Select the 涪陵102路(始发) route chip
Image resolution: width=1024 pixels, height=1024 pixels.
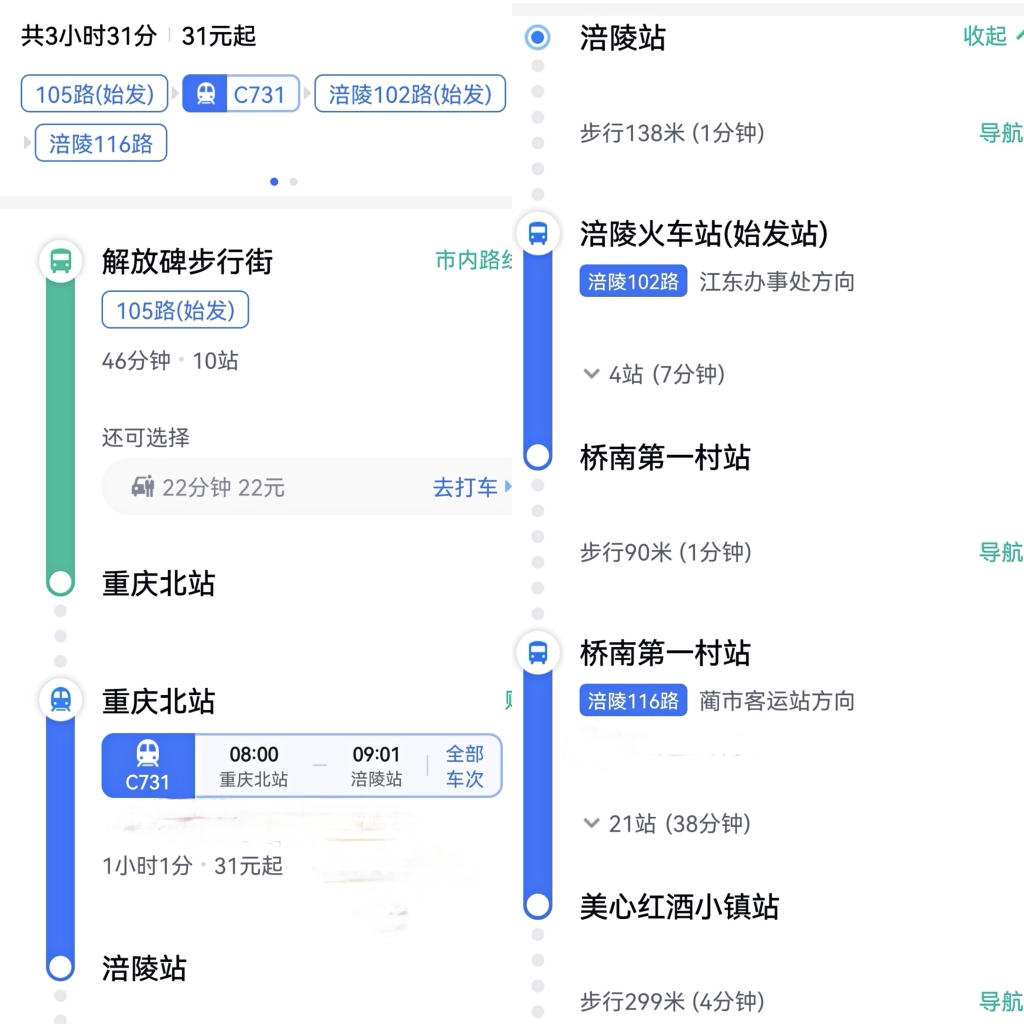click(x=410, y=95)
